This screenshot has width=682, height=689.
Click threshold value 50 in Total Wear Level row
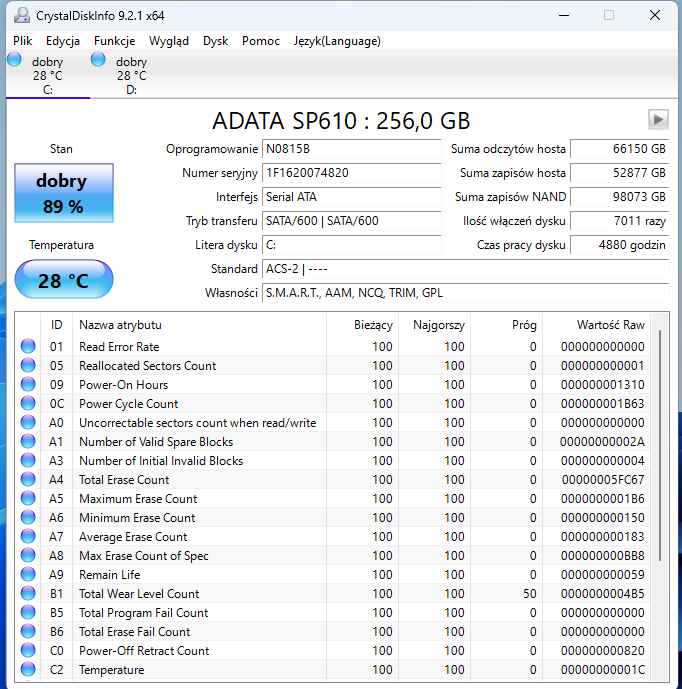tap(530, 594)
